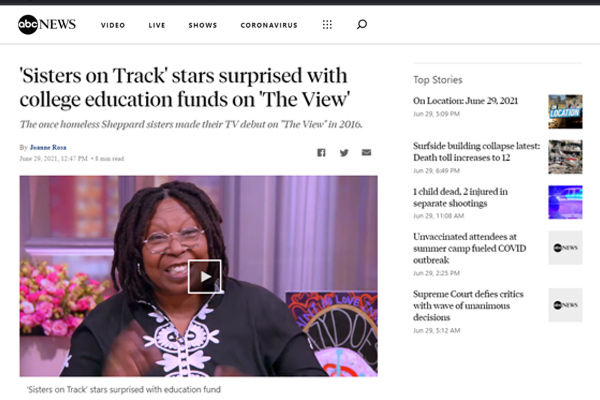Open 1 child dead, 2 injured story
This screenshot has width=600, height=400.
[x=460, y=197]
